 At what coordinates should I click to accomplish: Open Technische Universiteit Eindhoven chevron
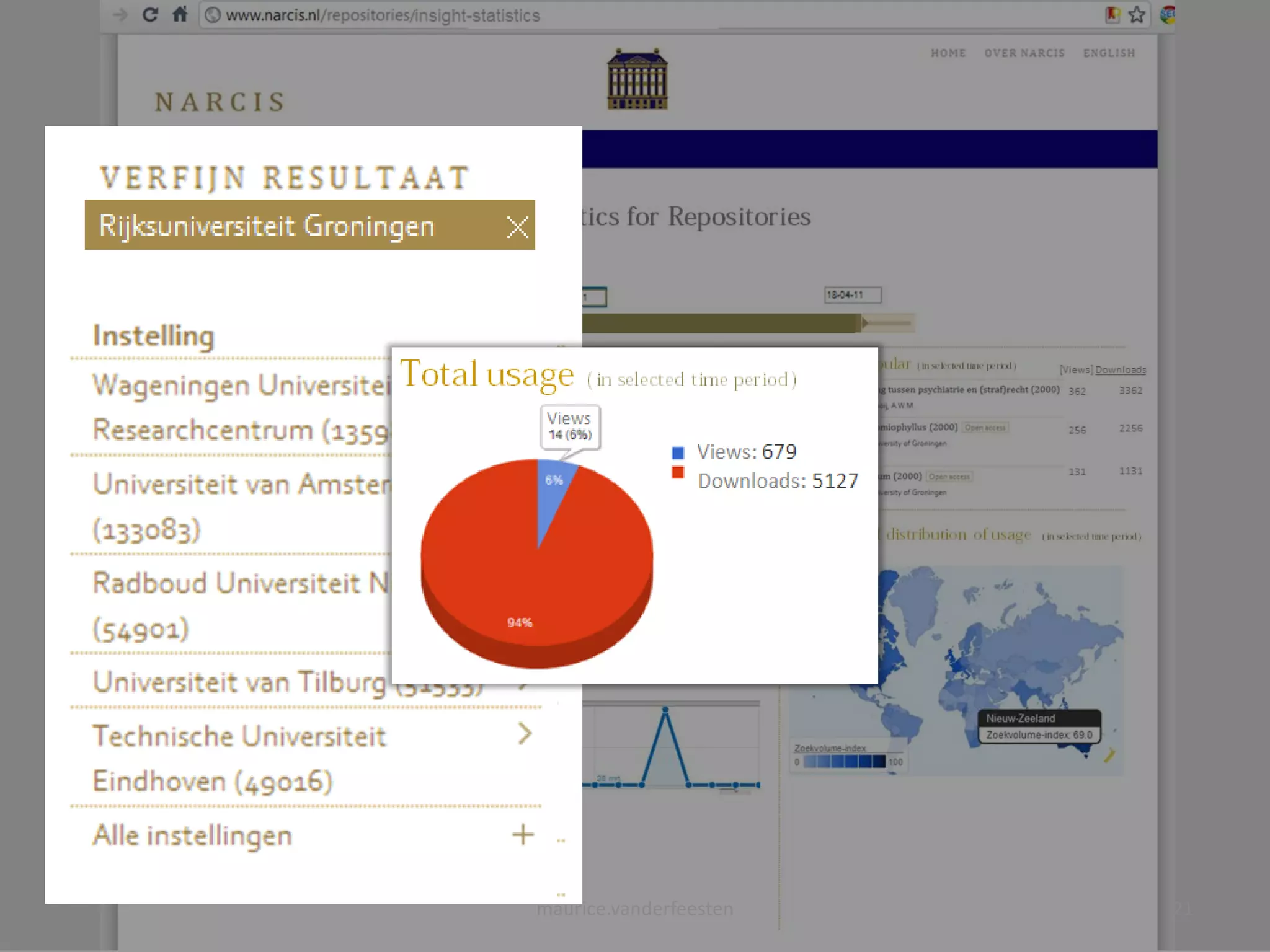(525, 734)
